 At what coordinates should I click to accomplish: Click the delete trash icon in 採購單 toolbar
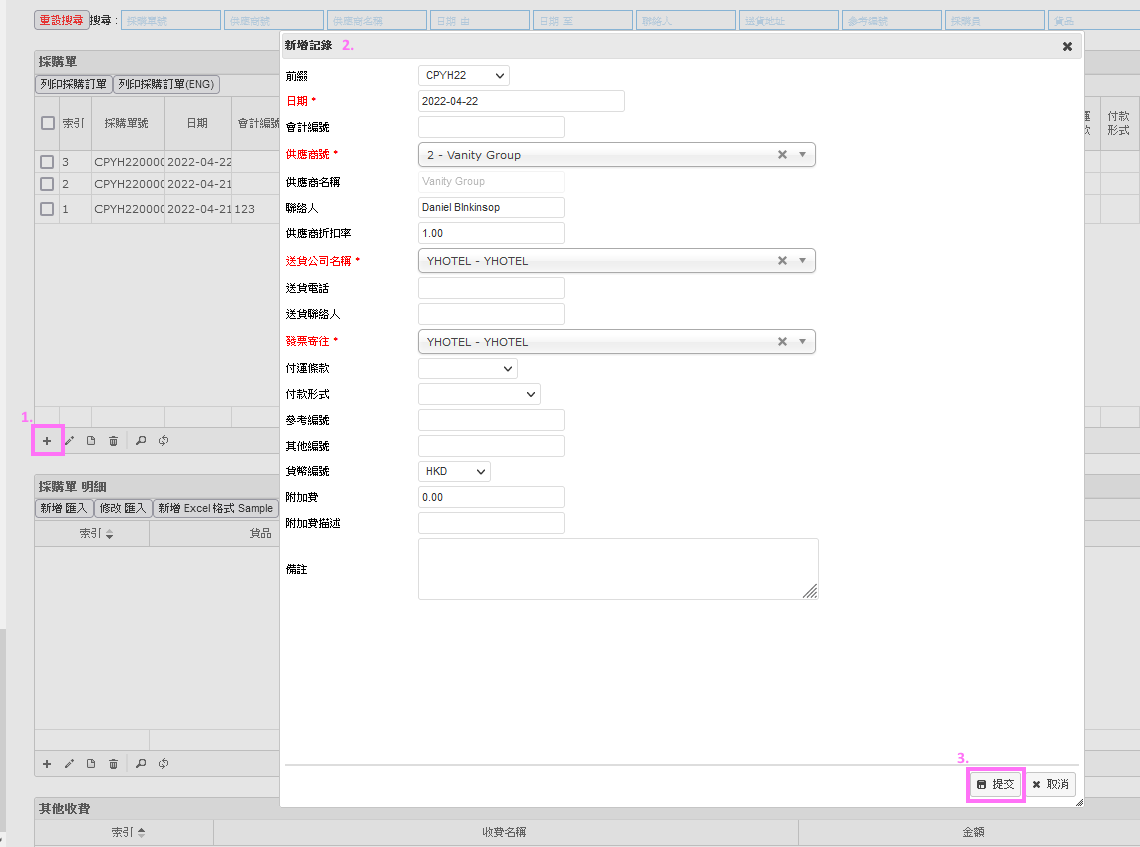(x=113, y=440)
